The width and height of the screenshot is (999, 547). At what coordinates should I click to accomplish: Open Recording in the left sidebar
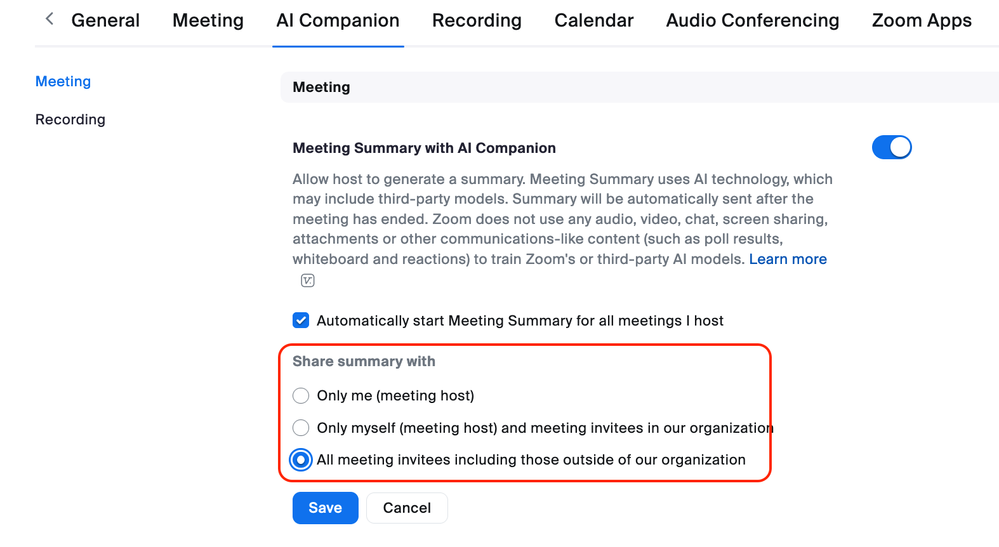(70, 120)
